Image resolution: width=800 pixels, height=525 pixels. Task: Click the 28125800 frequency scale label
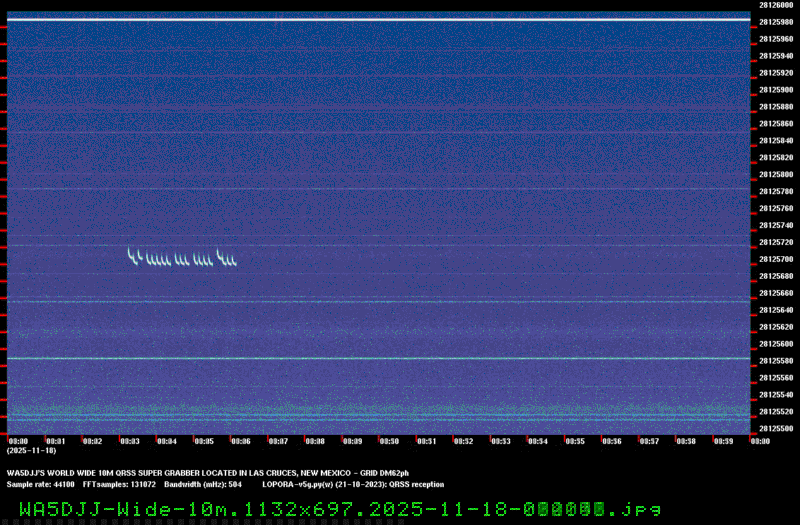click(775, 174)
